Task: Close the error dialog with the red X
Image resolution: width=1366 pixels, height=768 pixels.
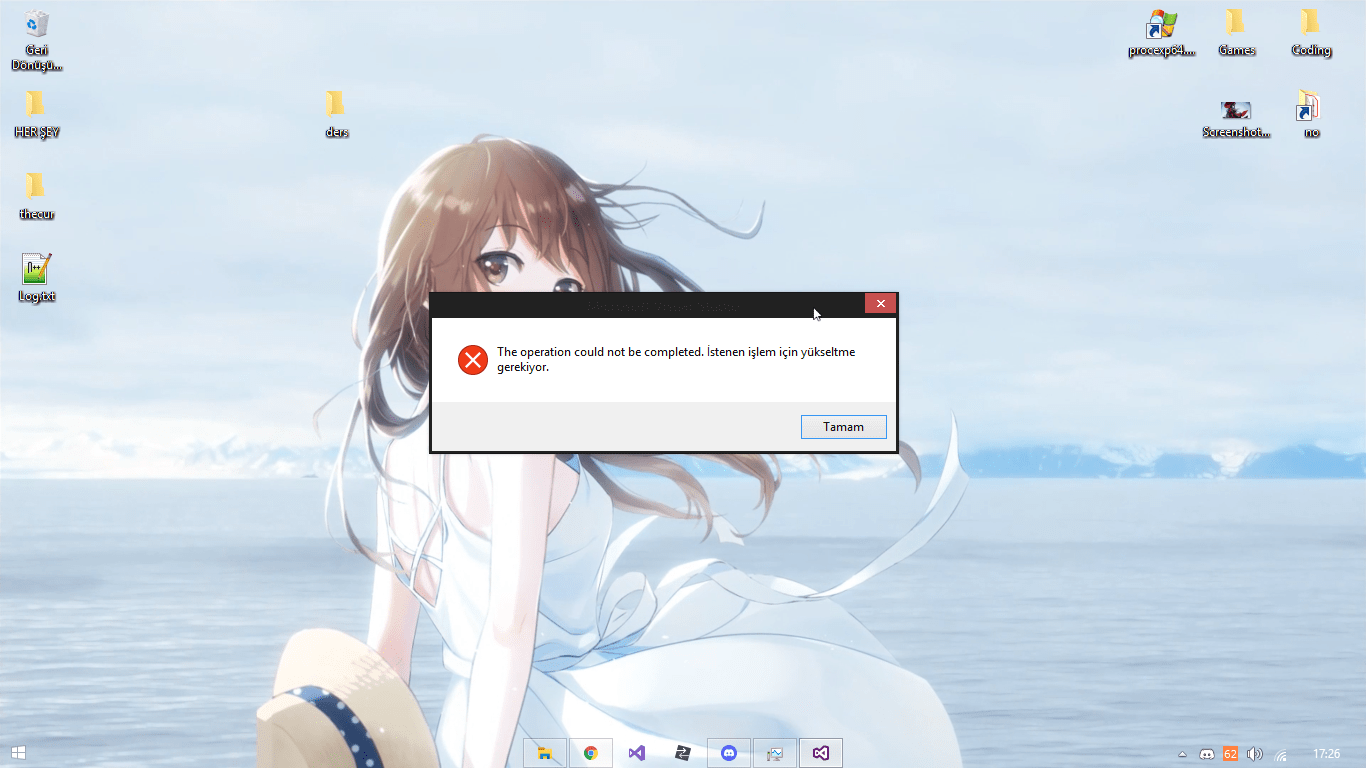Action: [x=880, y=303]
